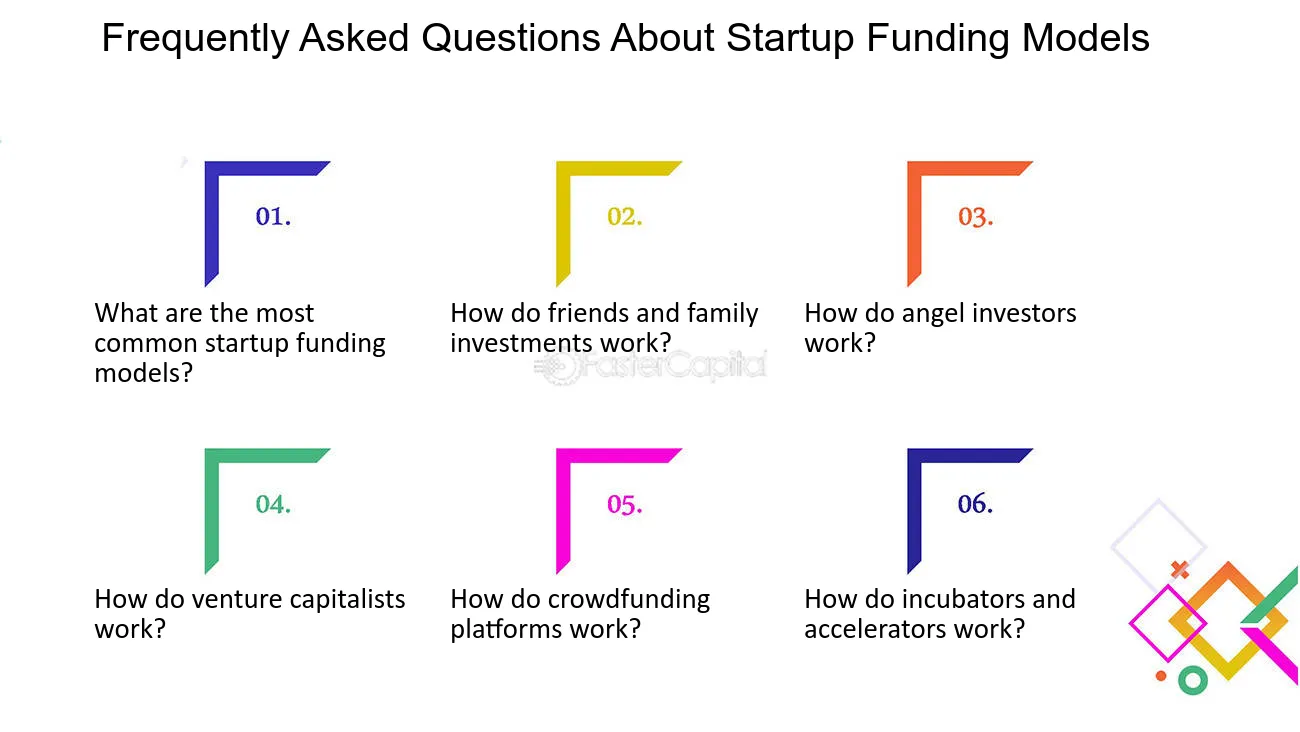Click the green corner bracket icon for 04

click(266, 511)
